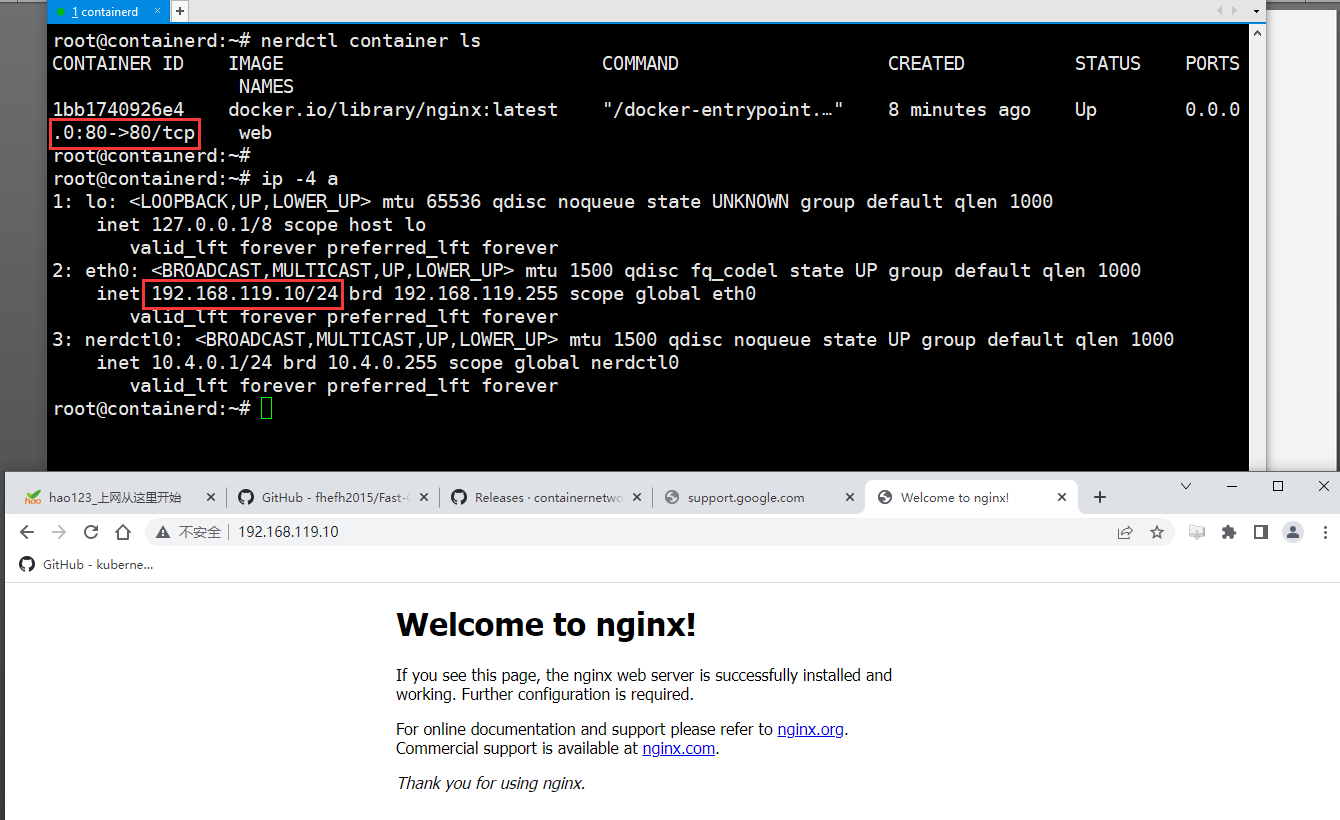
Task: Click terminal prompt cursor on last line
Action: pos(266,409)
